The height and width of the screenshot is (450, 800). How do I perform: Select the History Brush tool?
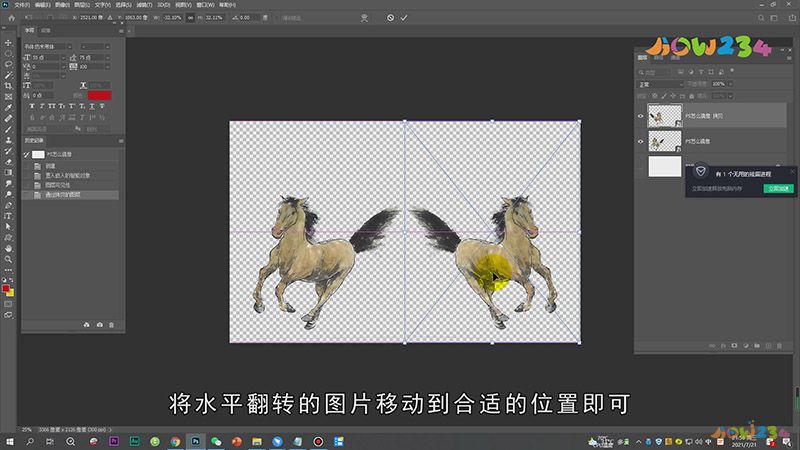[8, 151]
